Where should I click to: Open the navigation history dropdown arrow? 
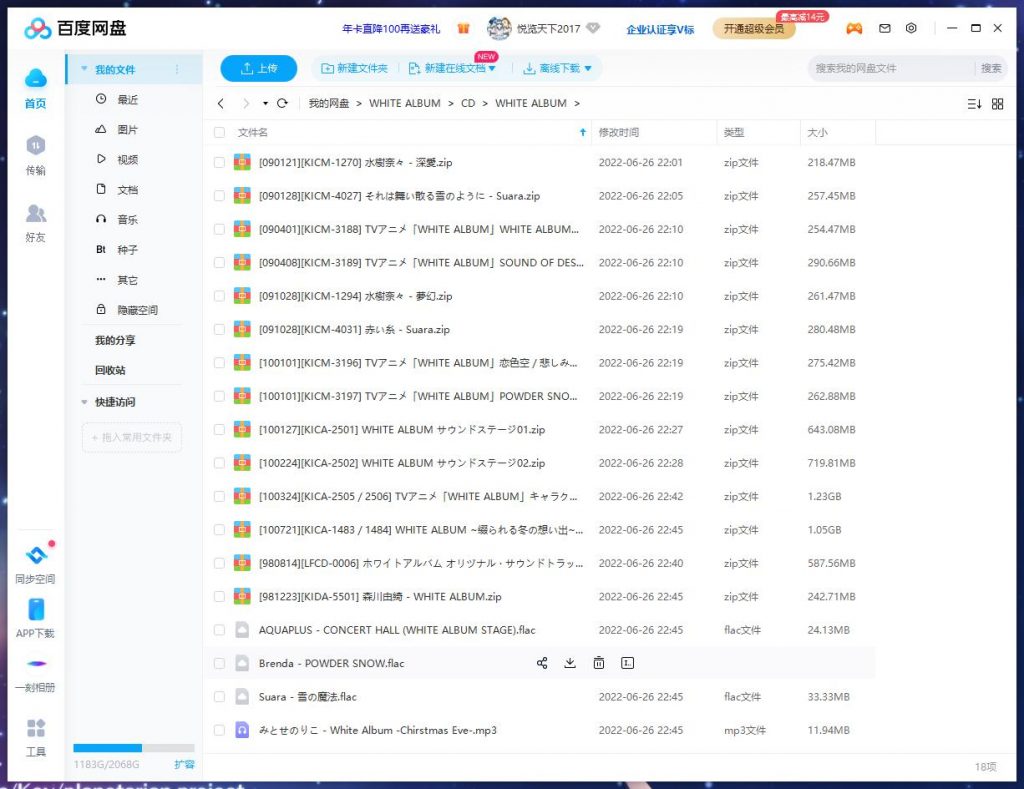(x=265, y=103)
